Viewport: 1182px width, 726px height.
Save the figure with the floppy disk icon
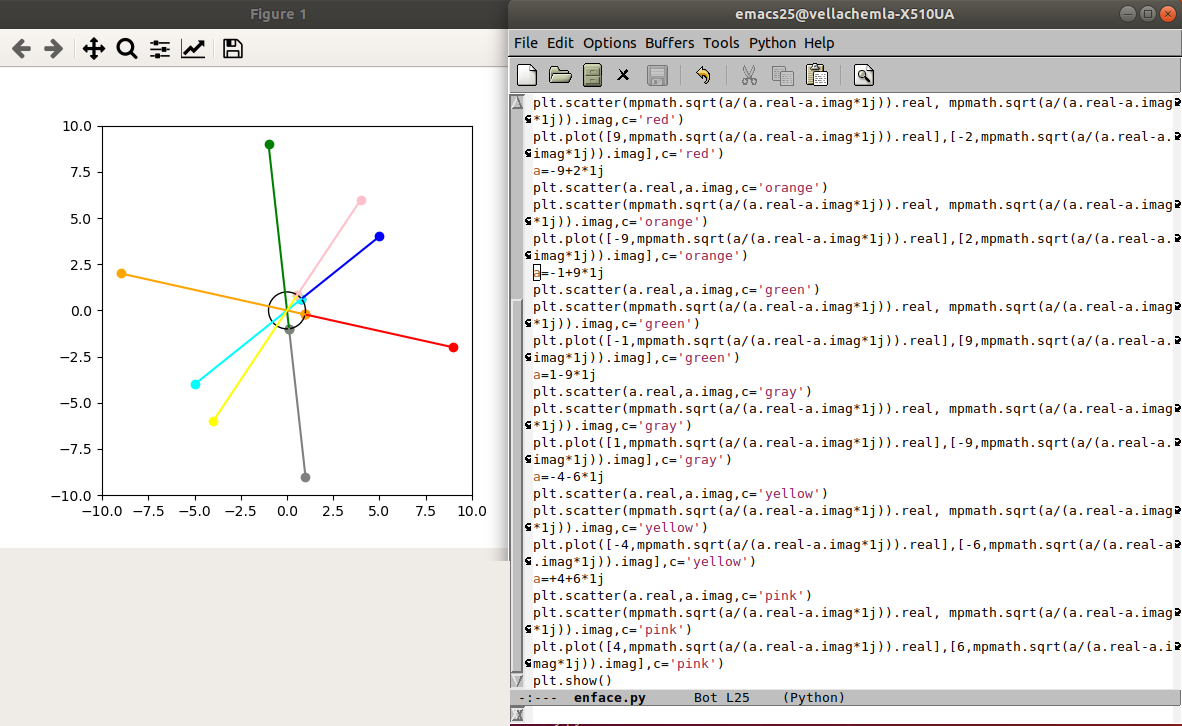pos(233,49)
